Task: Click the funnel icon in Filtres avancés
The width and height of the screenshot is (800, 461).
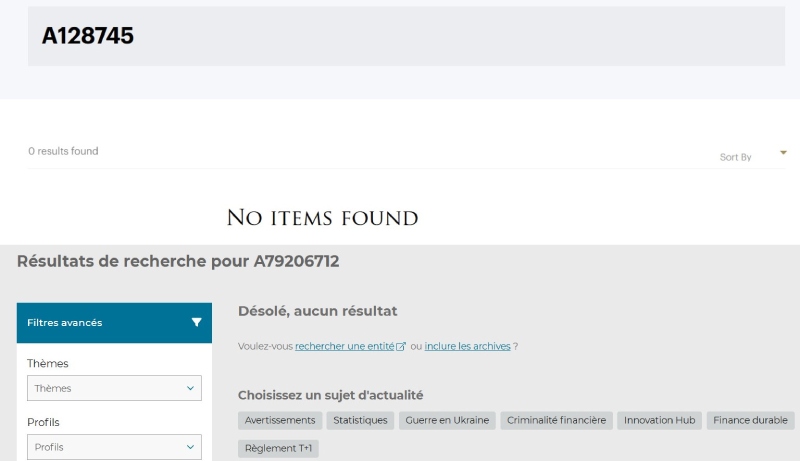Action: (197, 323)
